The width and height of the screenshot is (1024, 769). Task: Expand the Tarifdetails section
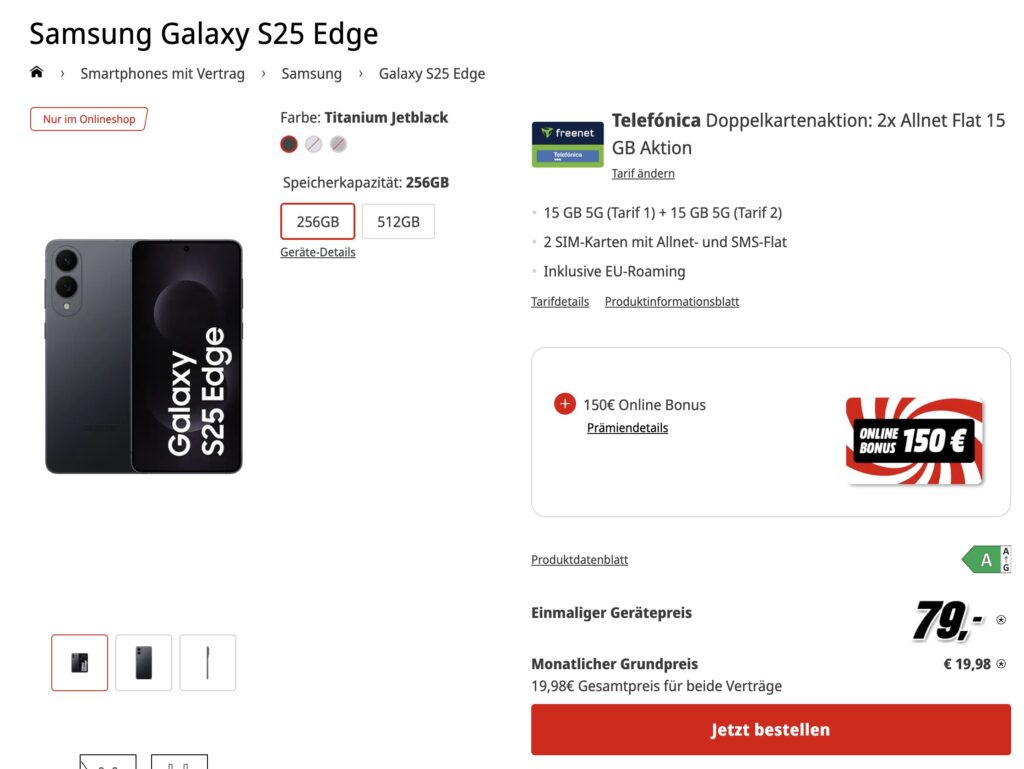(560, 301)
